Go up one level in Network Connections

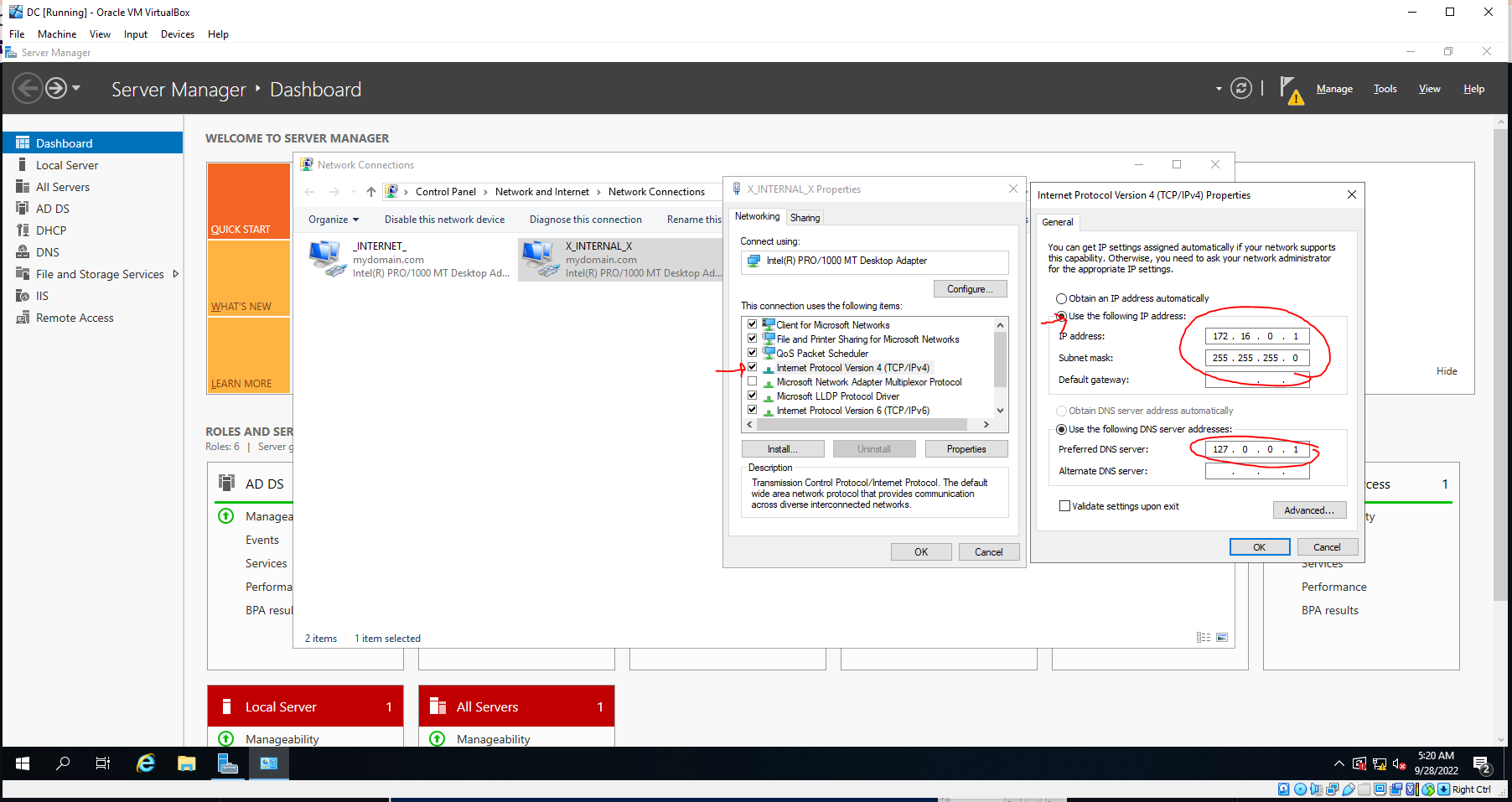[371, 192]
